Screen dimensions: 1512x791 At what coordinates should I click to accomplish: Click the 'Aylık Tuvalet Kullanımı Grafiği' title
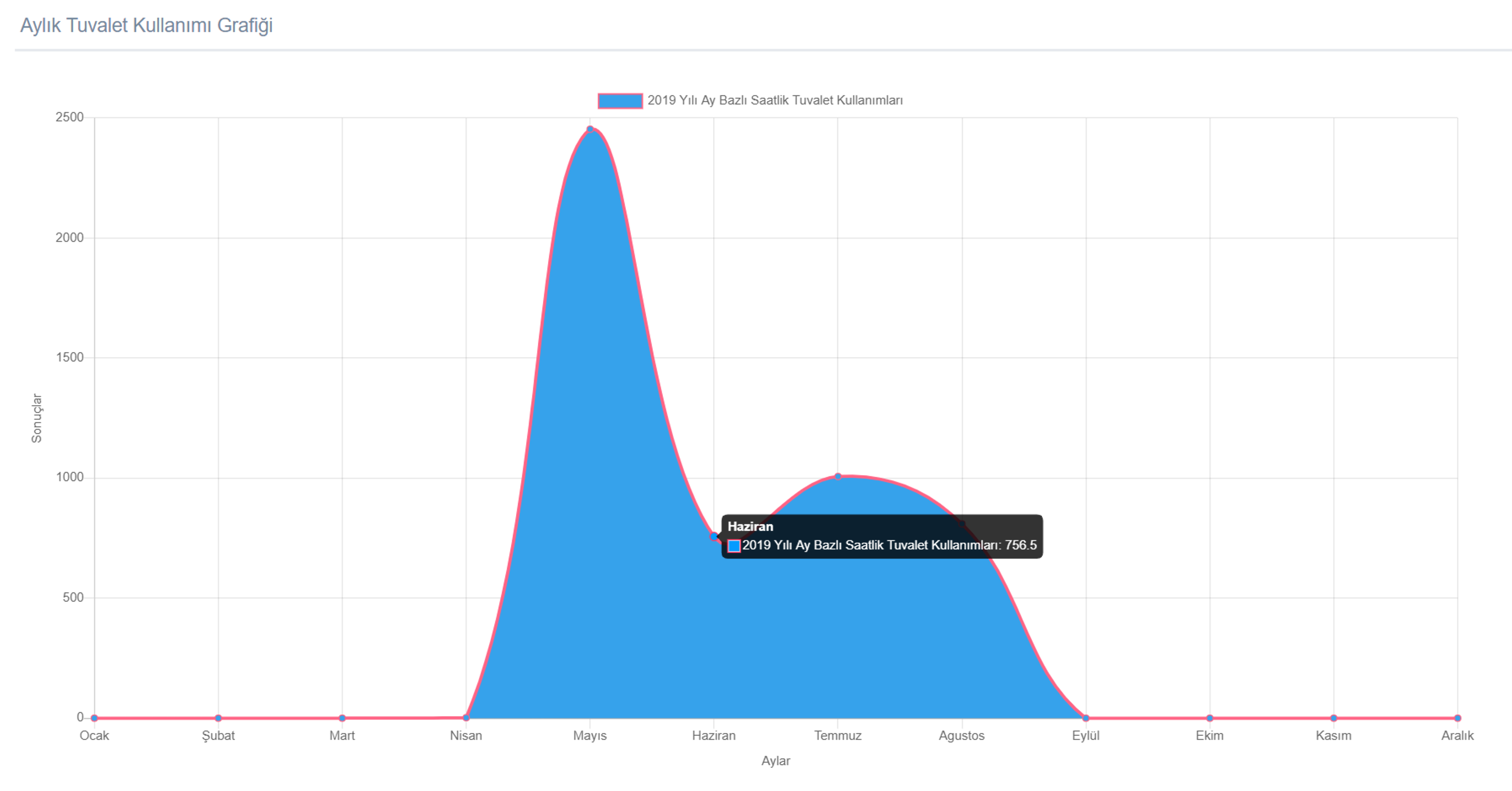point(147,25)
